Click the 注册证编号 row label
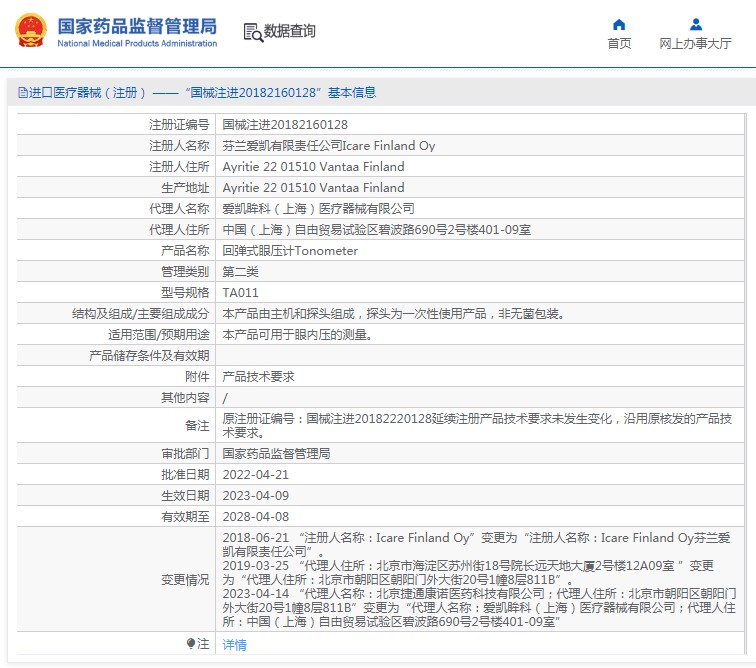This screenshot has width=756, height=668. pos(179,125)
